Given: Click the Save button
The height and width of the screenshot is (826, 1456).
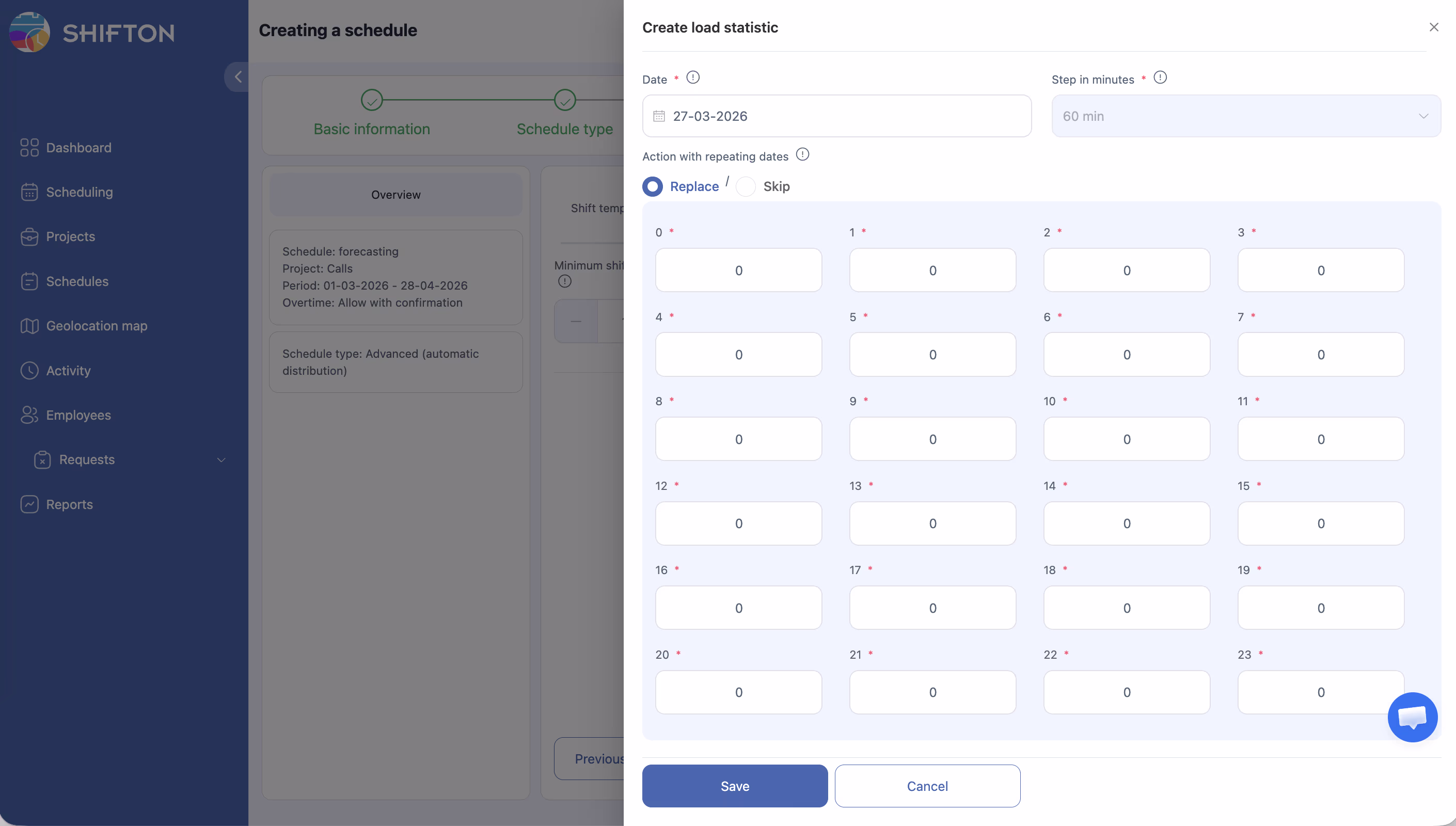Looking at the screenshot, I should (x=735, y=786).
